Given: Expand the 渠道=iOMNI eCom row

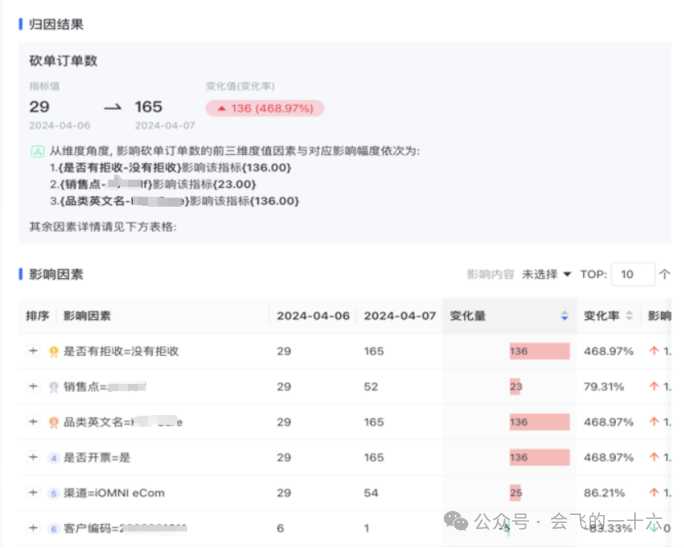Looking at the screenshot, I should coord(33,493).
